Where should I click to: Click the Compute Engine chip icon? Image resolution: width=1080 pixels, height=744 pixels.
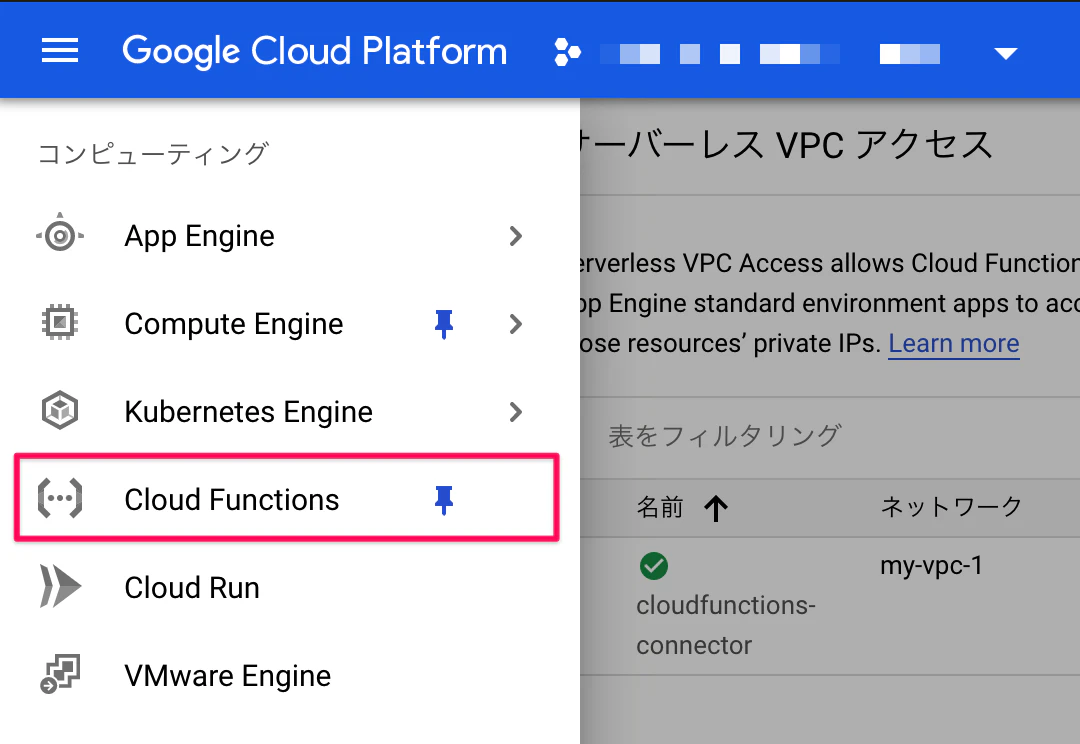[60, 323]
